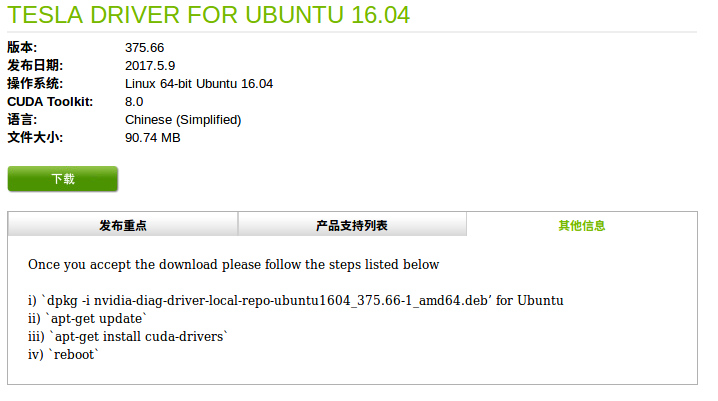Click the 'Once you accept the download' sentence
Image resolution: width=718 pixels, height=401 pixels.
tap(233, 265)
